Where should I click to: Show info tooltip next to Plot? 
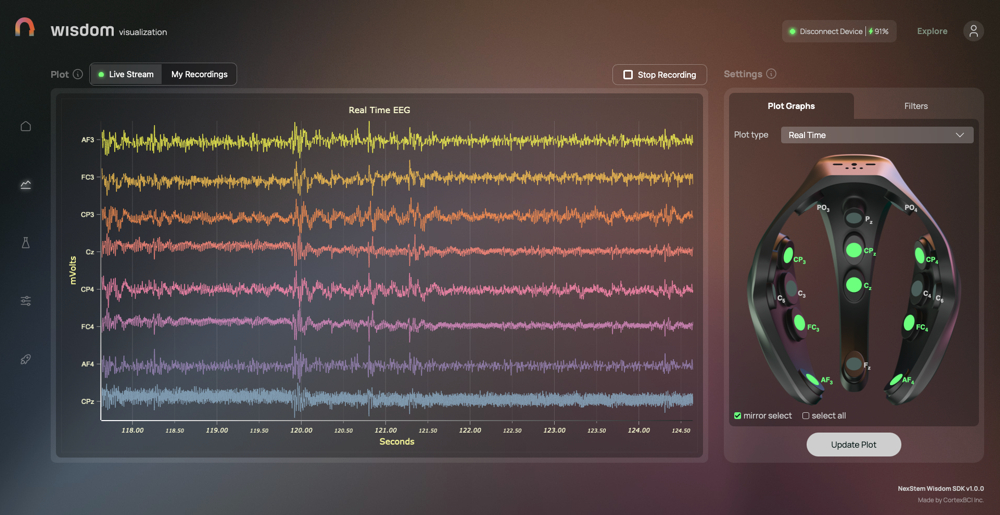78,74
